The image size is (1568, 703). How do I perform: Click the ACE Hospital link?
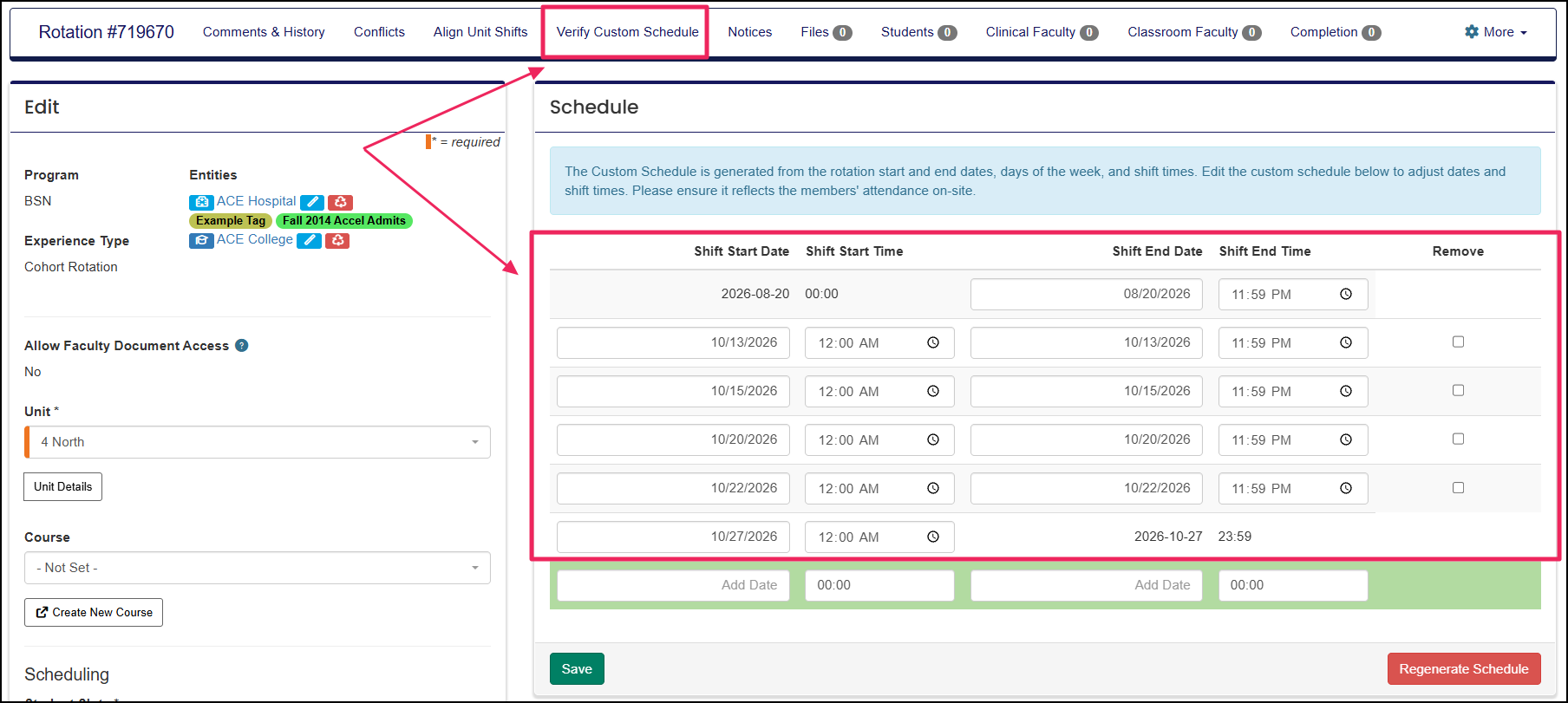point(256,201)
